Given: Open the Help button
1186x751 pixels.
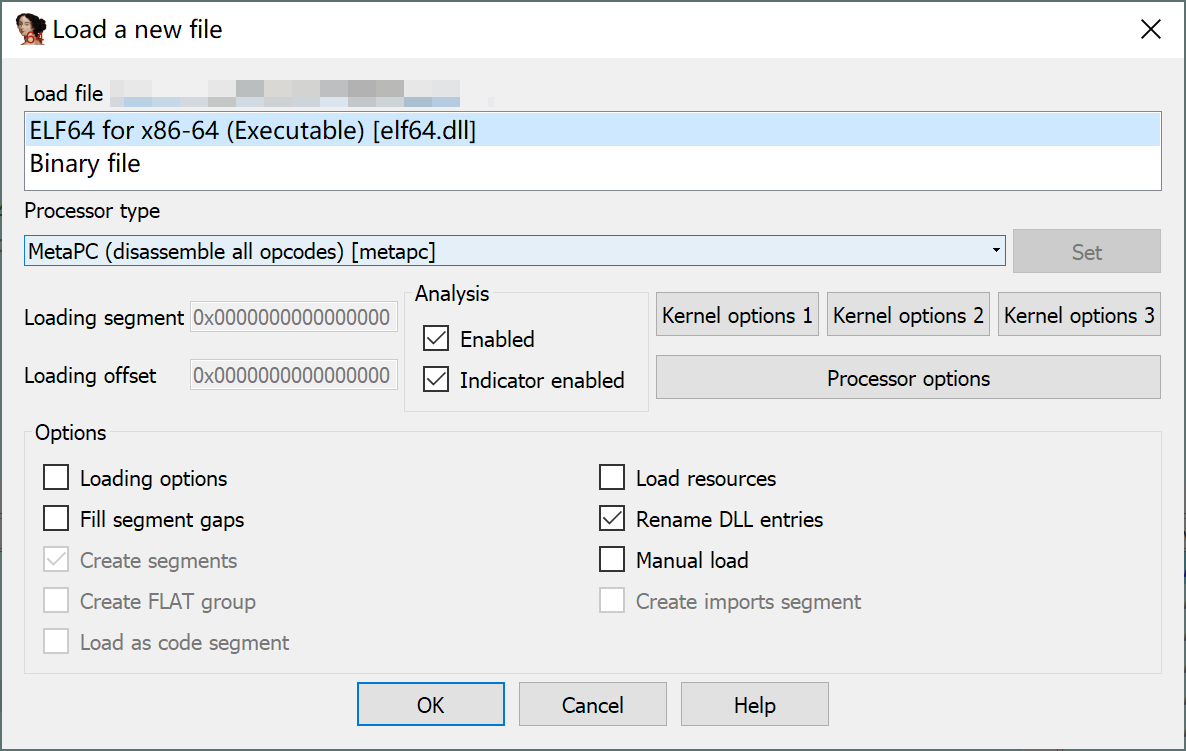Looking at the screenshot, I should (754, 705).
